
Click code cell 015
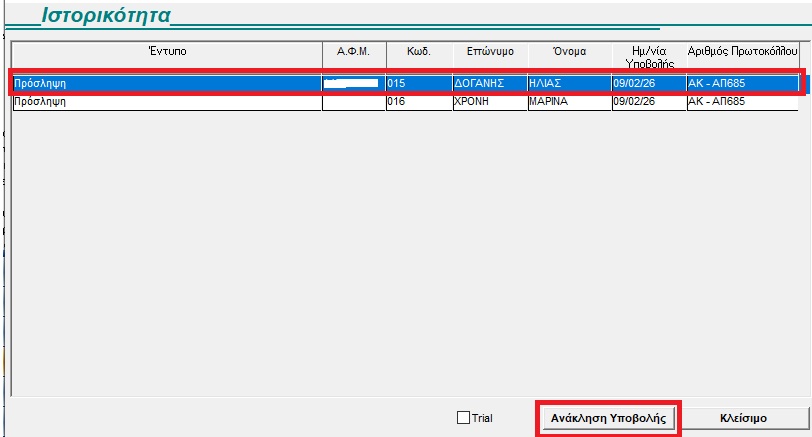(417, 84)
